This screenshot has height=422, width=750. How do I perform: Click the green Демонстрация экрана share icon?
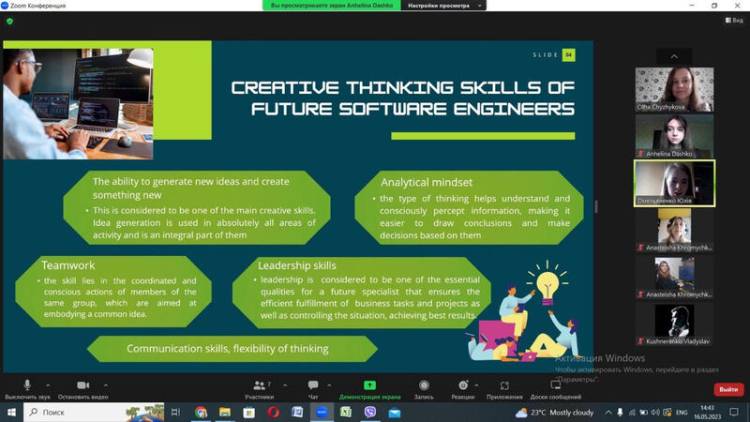[x=369, y=386]
